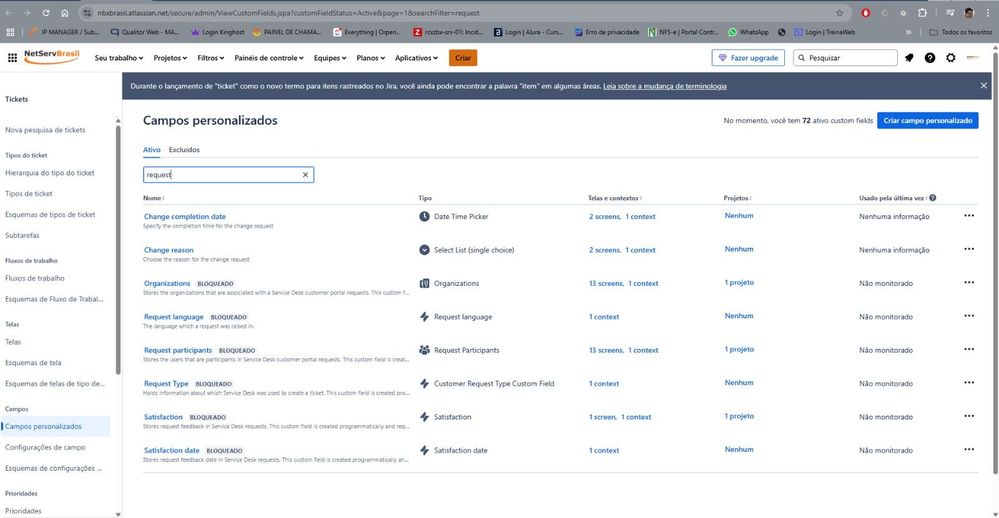Open Configurações de campo in sidebar
Image resolution: width=999 pixels, height=518 pixels.
[x=45, y=447]
